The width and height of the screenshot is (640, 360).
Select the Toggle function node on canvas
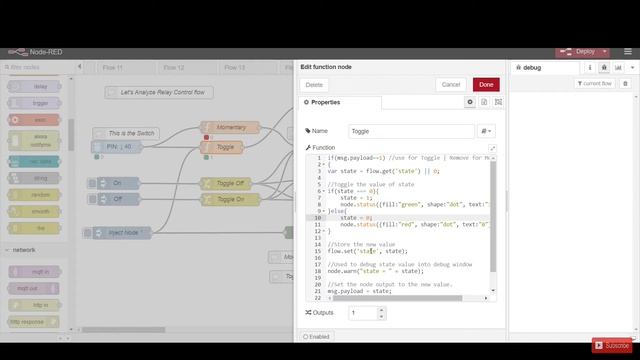222,147
